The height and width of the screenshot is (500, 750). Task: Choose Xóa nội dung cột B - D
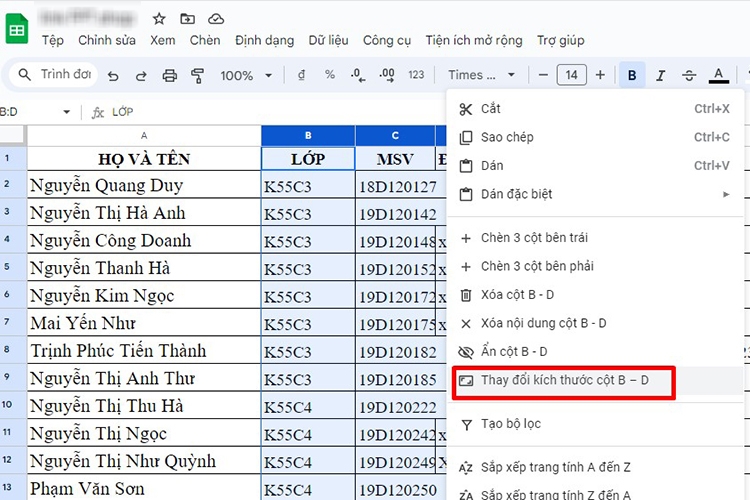tap(595, 323)
